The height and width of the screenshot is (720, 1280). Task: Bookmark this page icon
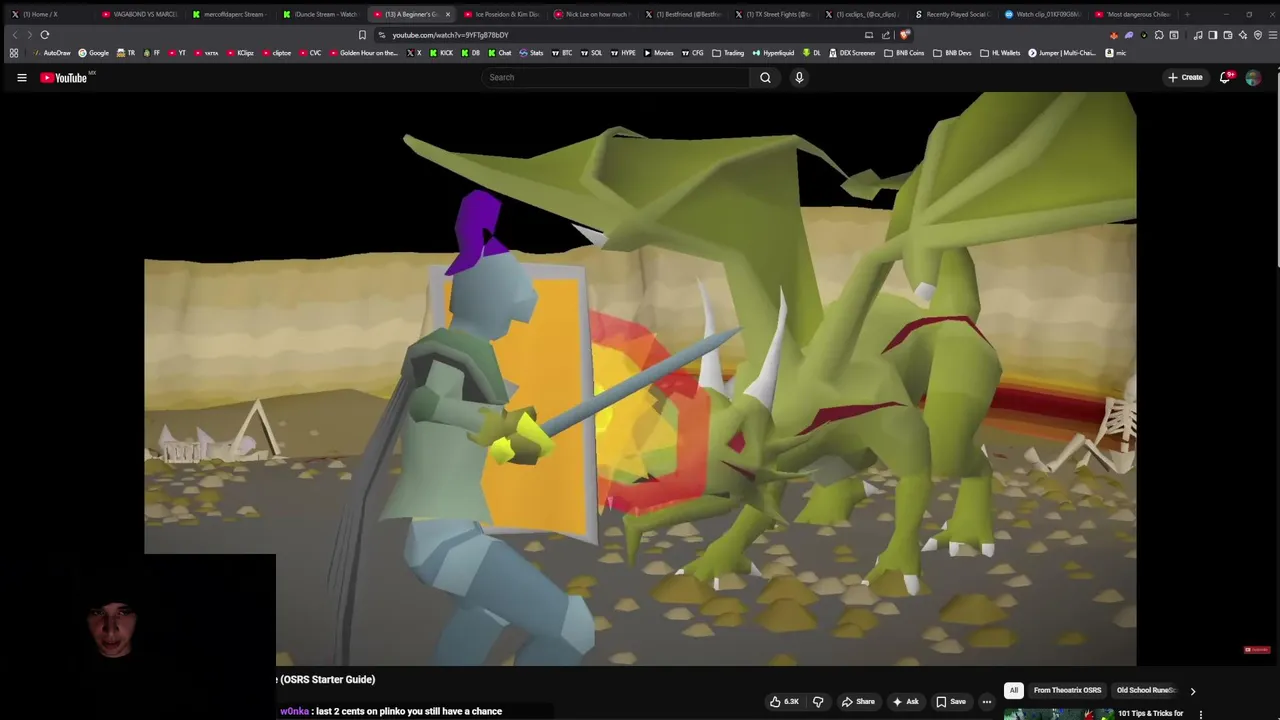point(362,35)
